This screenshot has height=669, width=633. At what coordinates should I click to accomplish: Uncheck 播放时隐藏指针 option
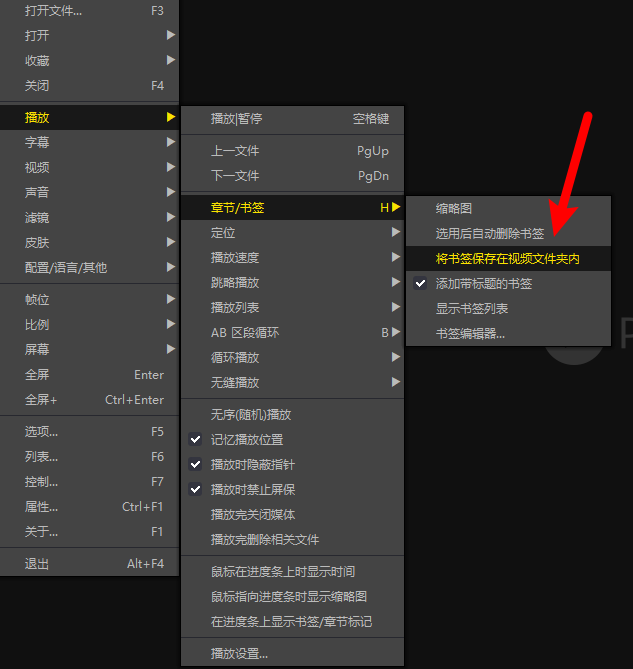252,465
